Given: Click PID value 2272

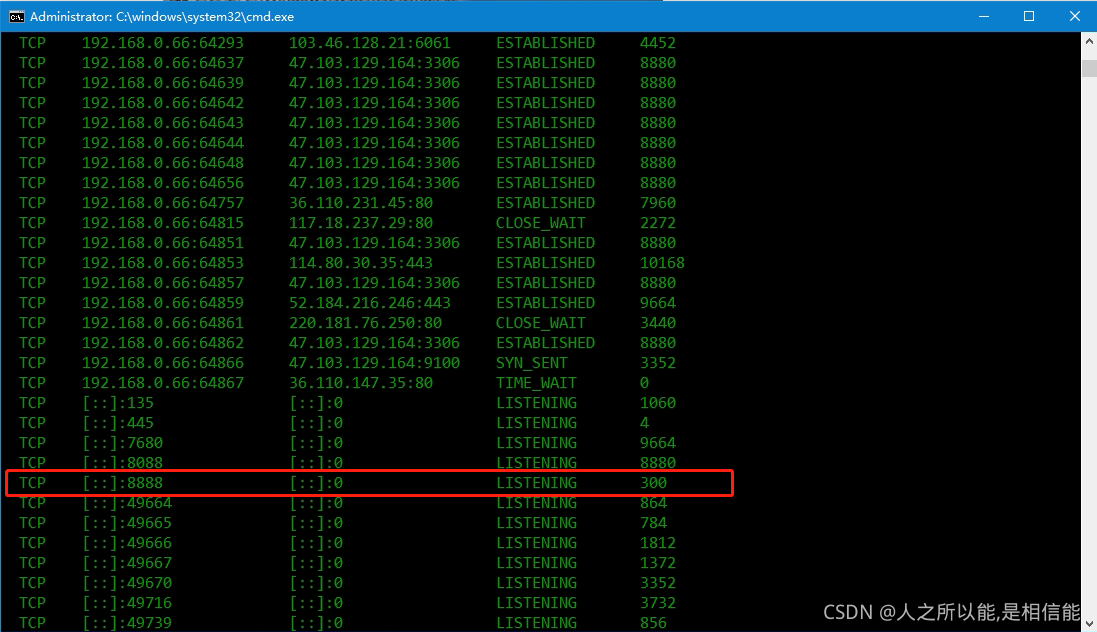Looking at the screenshot, I should point(658,223).
